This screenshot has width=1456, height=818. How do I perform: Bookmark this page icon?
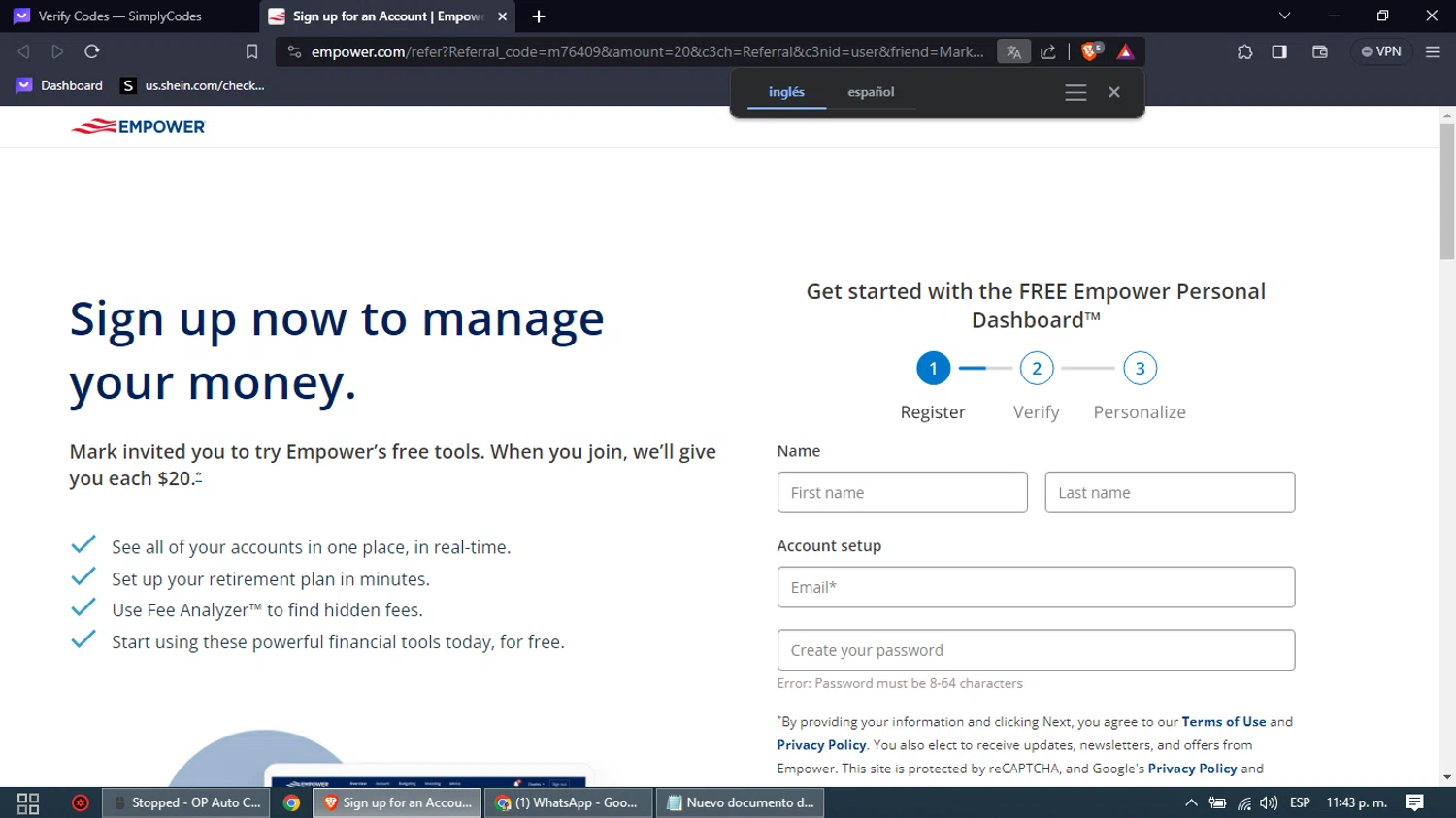click(251, 51)
